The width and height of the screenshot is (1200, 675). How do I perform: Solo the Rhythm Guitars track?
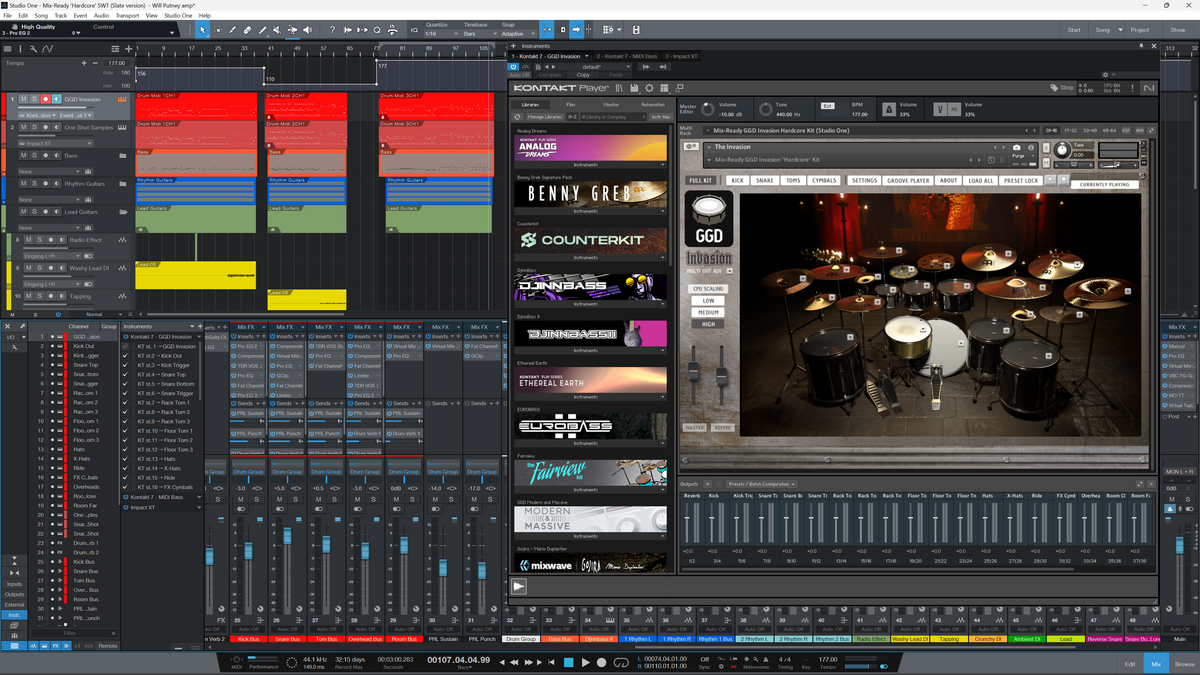point(35,183)
